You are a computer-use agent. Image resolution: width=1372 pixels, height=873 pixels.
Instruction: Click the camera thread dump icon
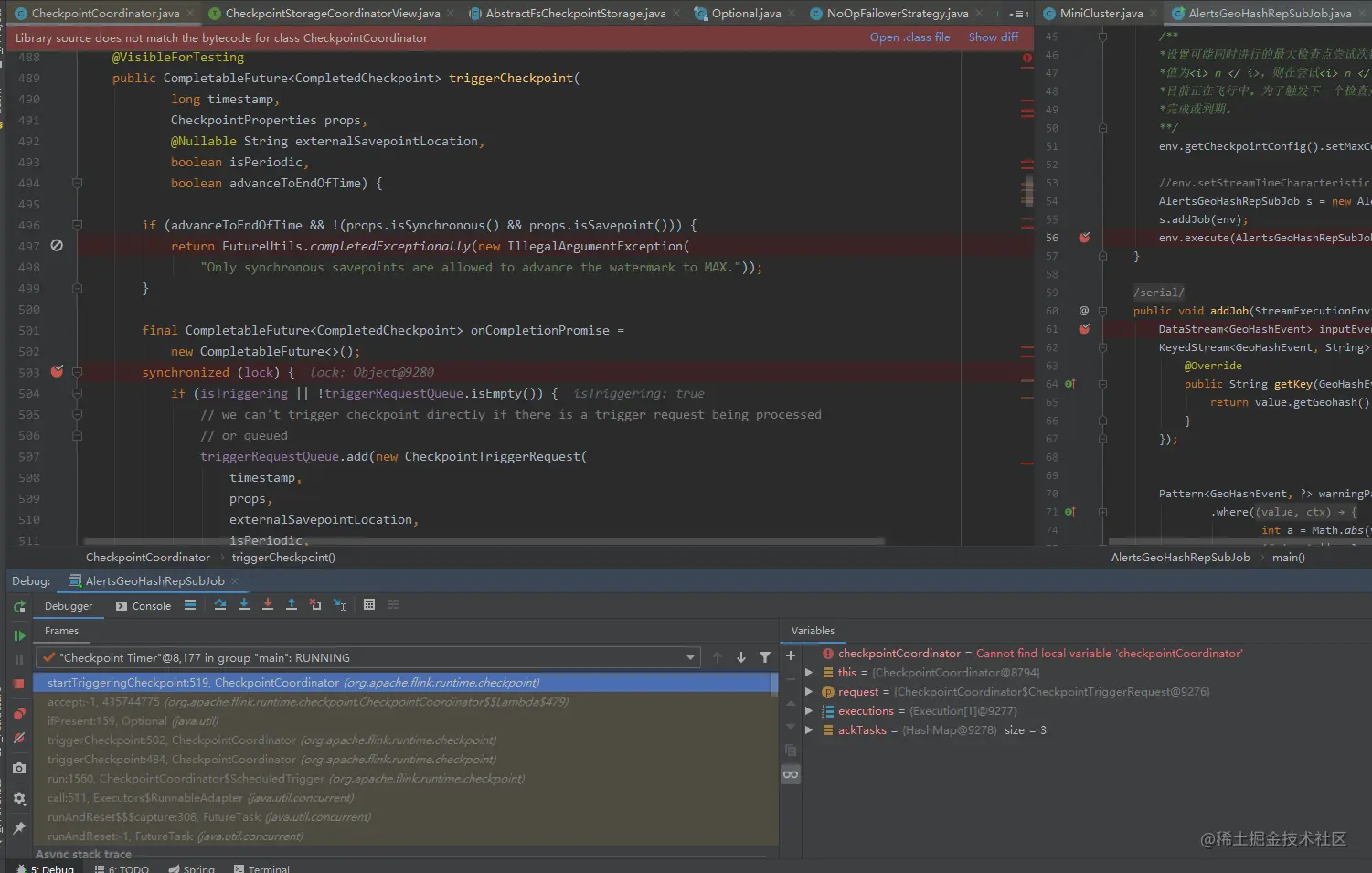point(19,769)
